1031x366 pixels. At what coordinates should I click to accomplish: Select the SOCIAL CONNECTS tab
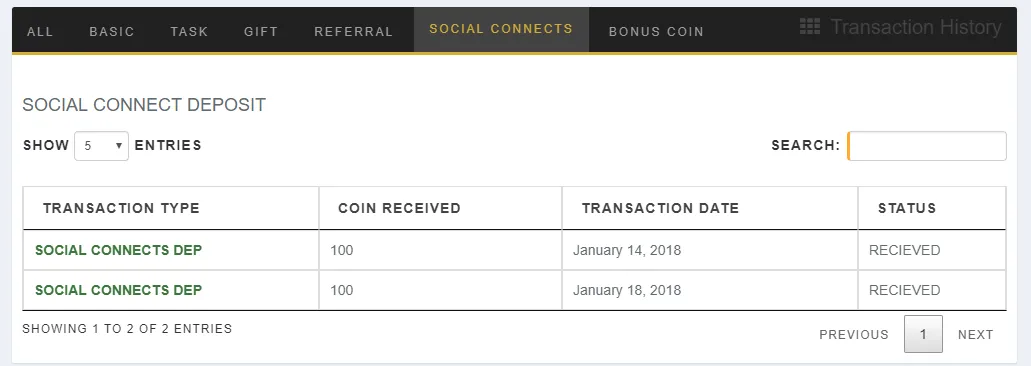501,30
